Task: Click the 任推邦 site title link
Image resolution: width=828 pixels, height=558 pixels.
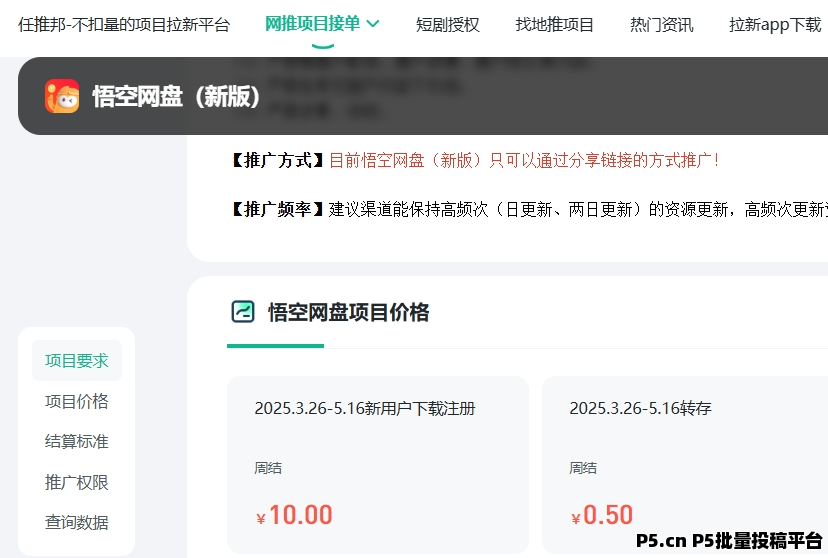Action: [x=124, y=25]
